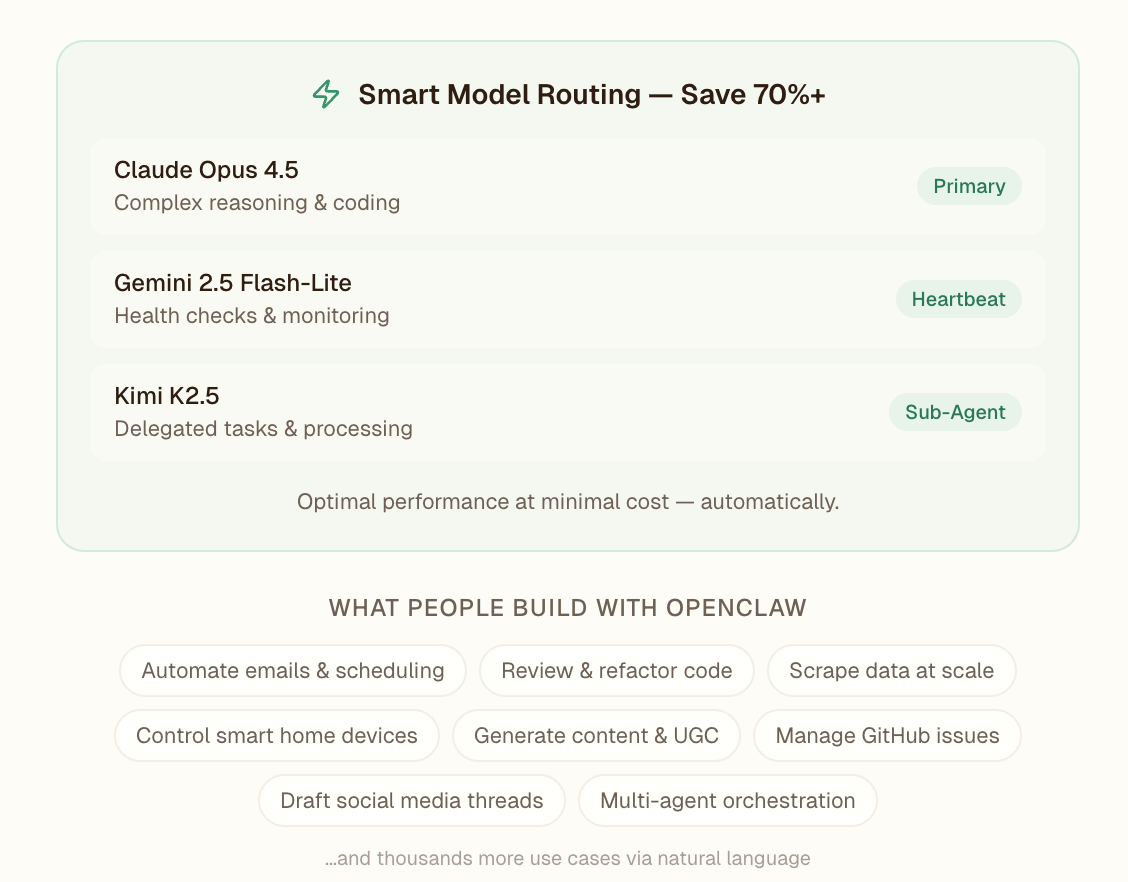The height and width of the screenshot is (882, 1128).
Task: Choose Automate emails & scheduling chip
Action: pos(293,670)
